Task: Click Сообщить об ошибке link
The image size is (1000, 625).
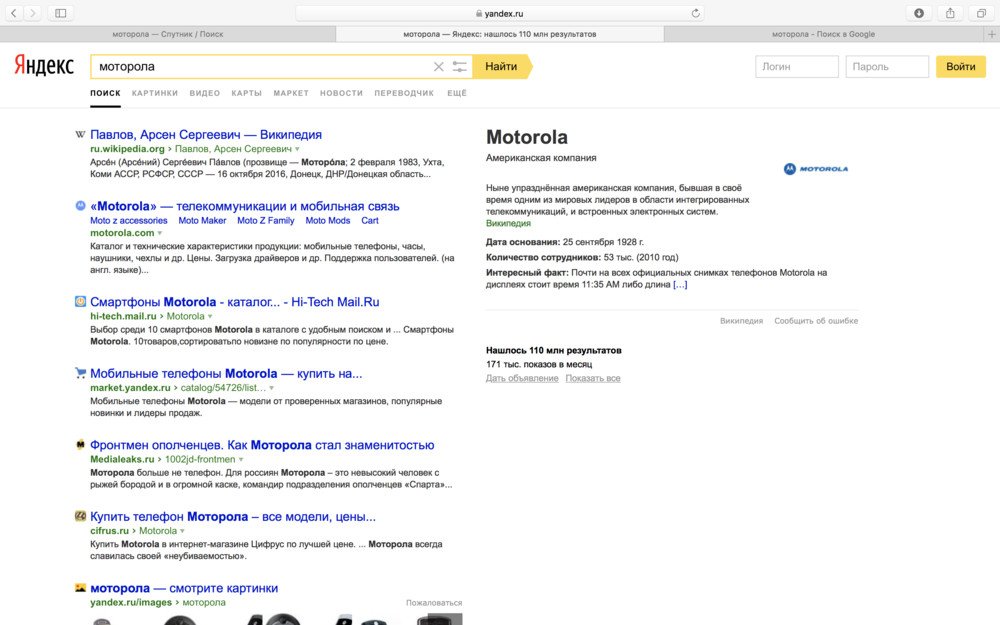Action: [x=816, y=321]
